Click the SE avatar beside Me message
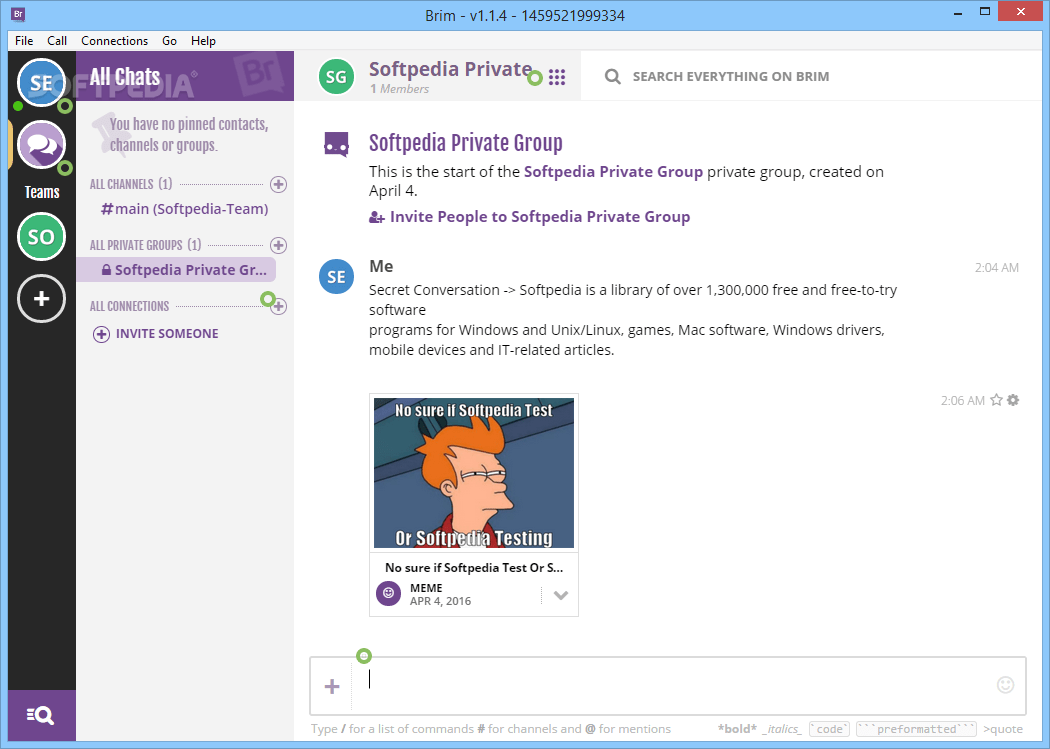 336,276
